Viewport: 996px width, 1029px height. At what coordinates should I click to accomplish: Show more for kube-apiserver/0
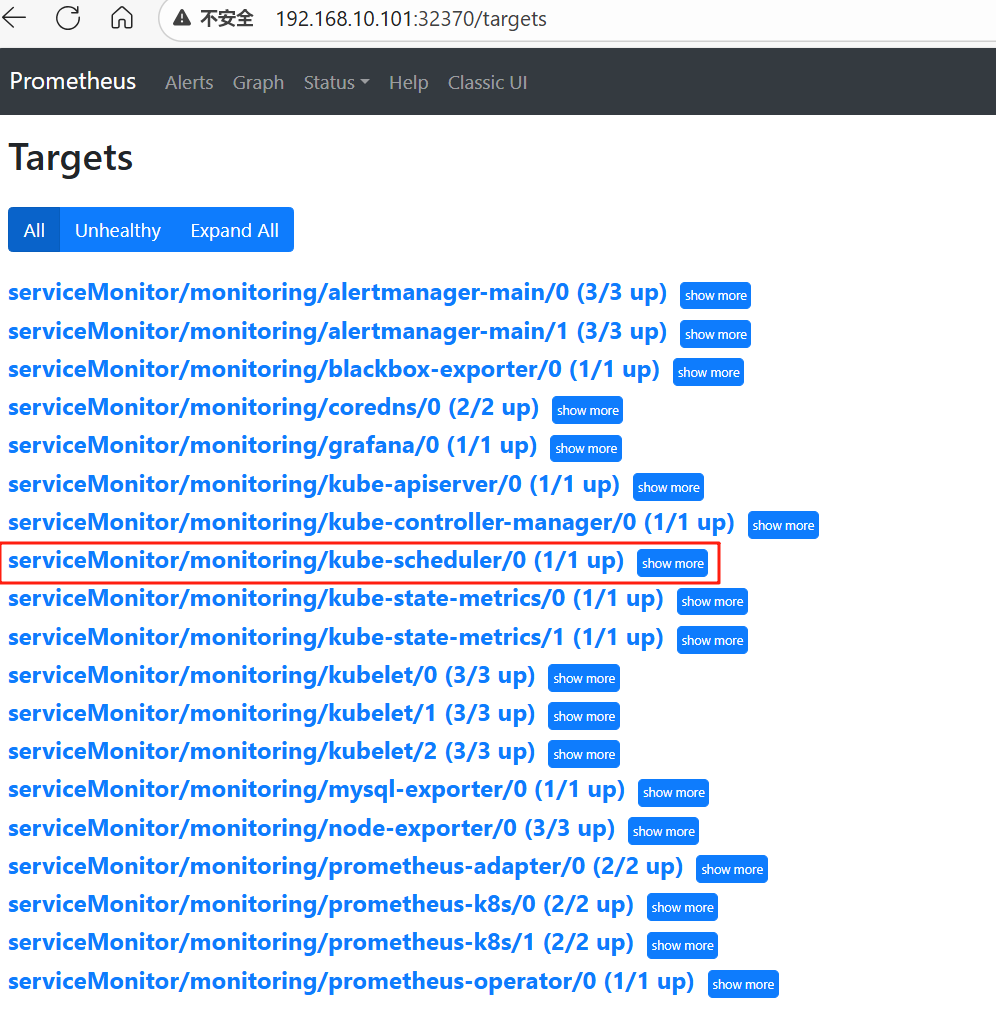(x=668, y=487)
